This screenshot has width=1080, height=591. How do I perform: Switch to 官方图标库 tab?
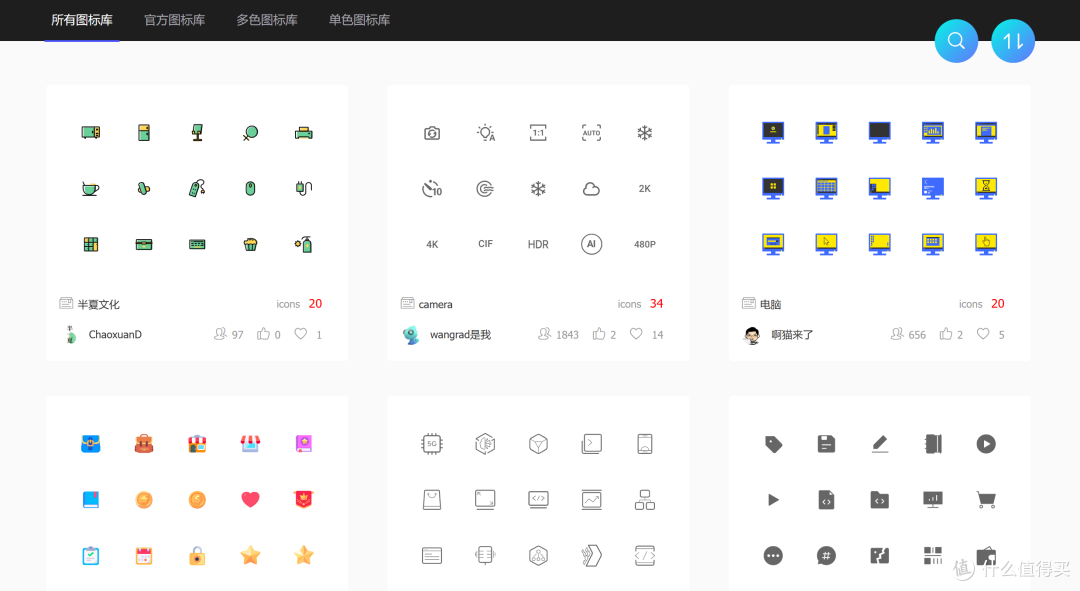tap(174, 20)
